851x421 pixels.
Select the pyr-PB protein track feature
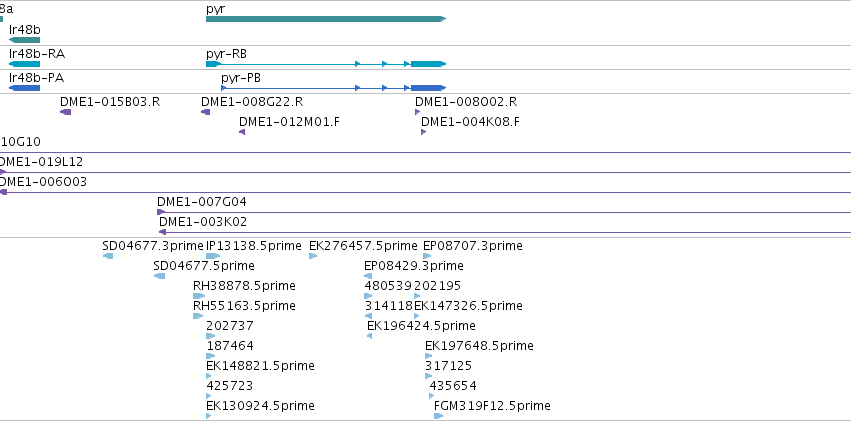[333, 88]
